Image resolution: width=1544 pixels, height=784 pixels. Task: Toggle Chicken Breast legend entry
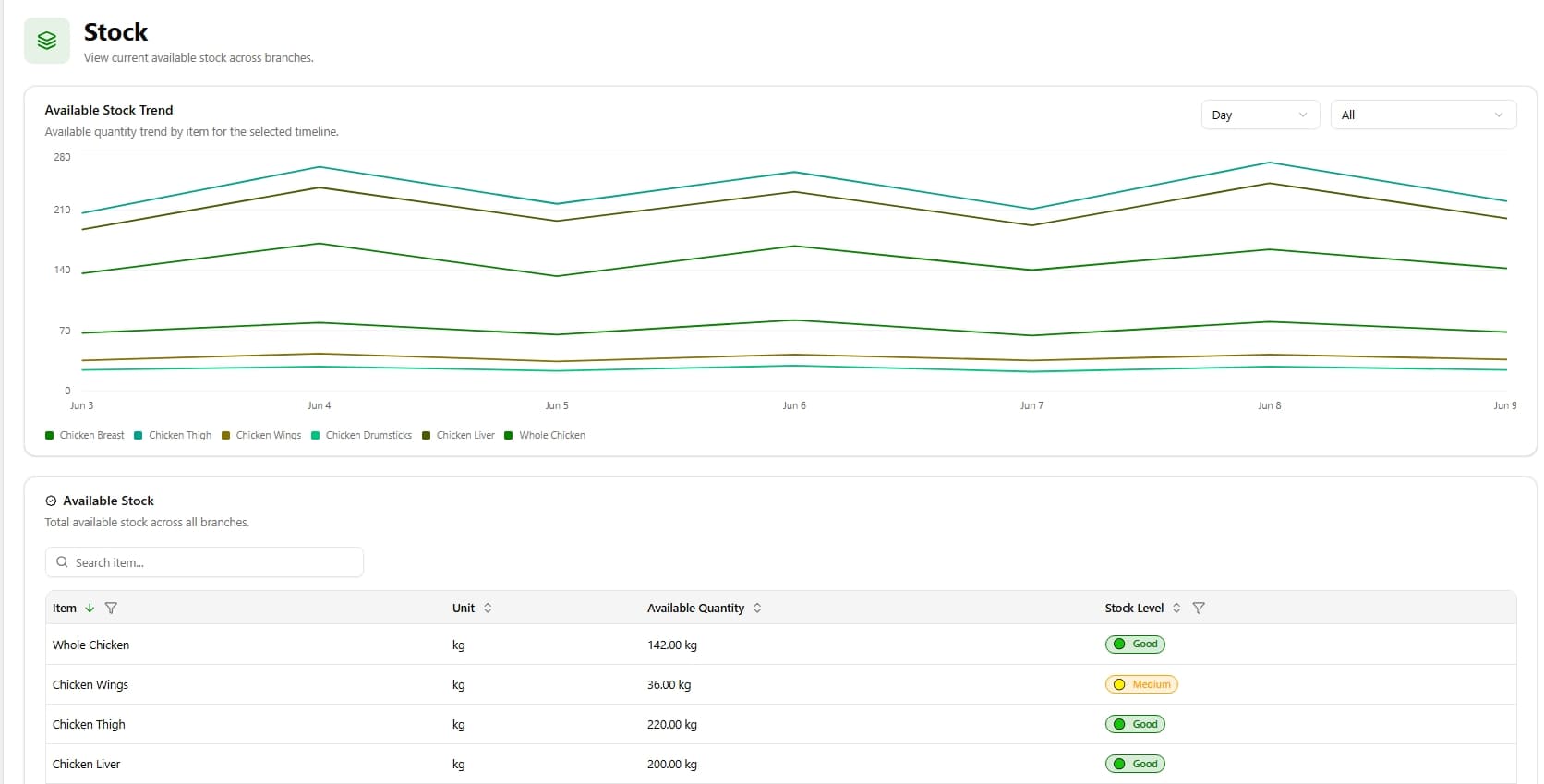[x=84, y=436]
